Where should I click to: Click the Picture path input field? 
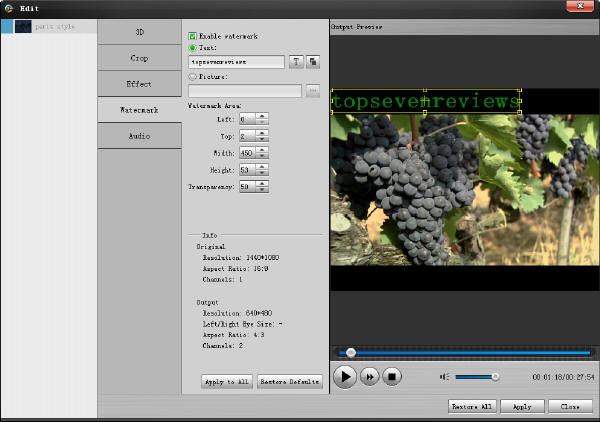point(245,91)
